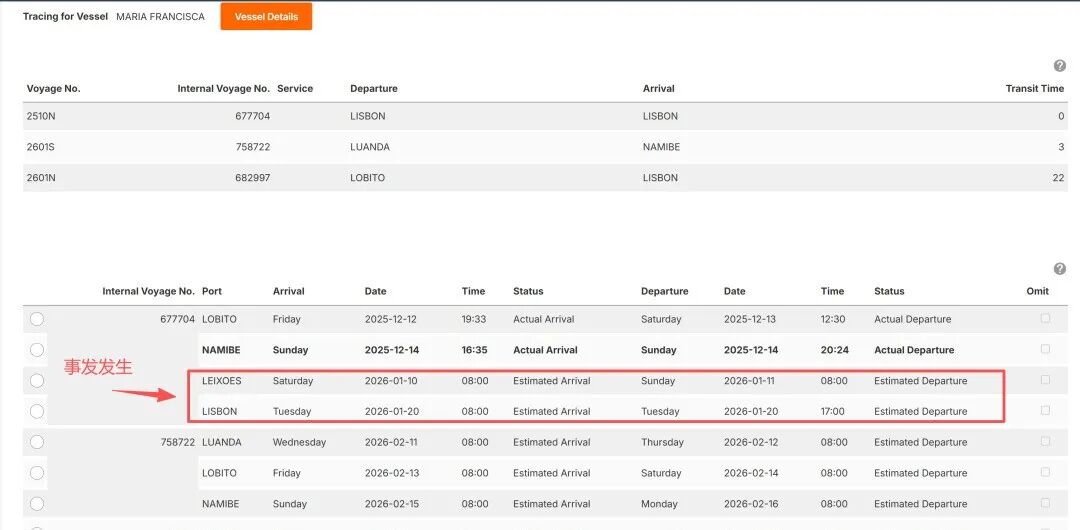Click arrival date 2025-12-12

(391, 319)
